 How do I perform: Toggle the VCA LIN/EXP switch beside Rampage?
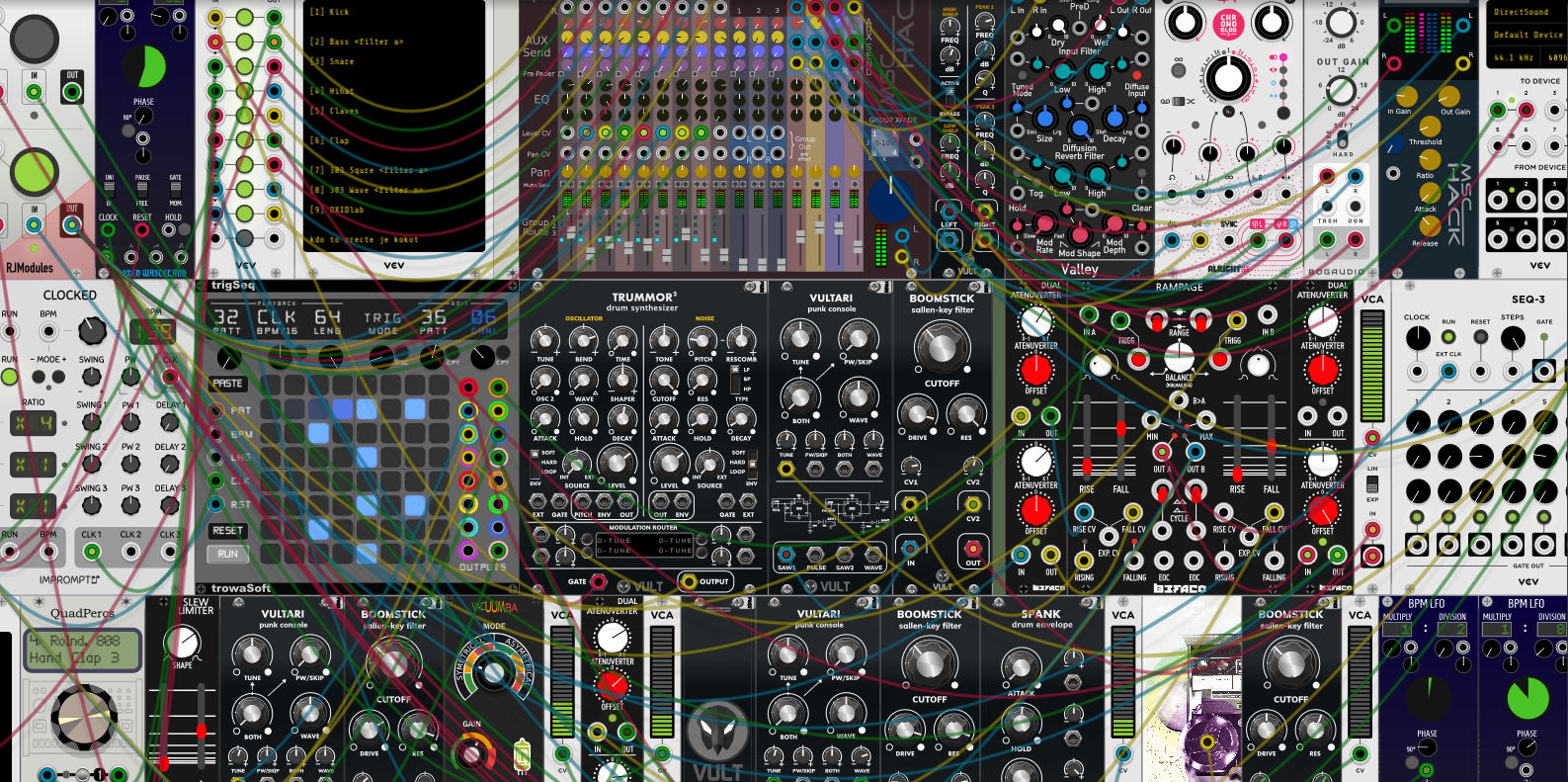1372,483
